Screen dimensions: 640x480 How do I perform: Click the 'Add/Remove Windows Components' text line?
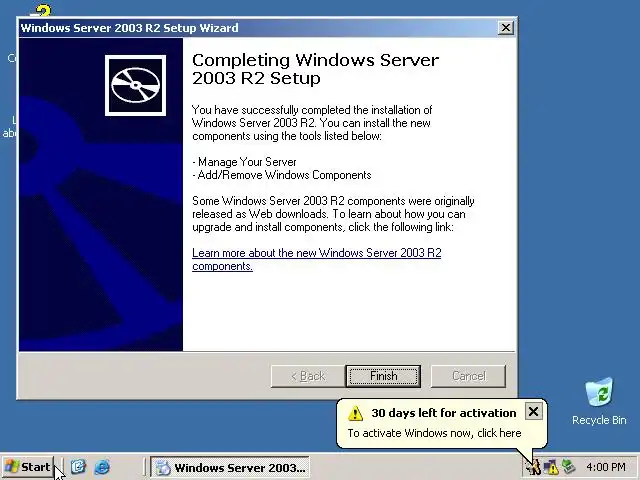click(x=282, y=175)
